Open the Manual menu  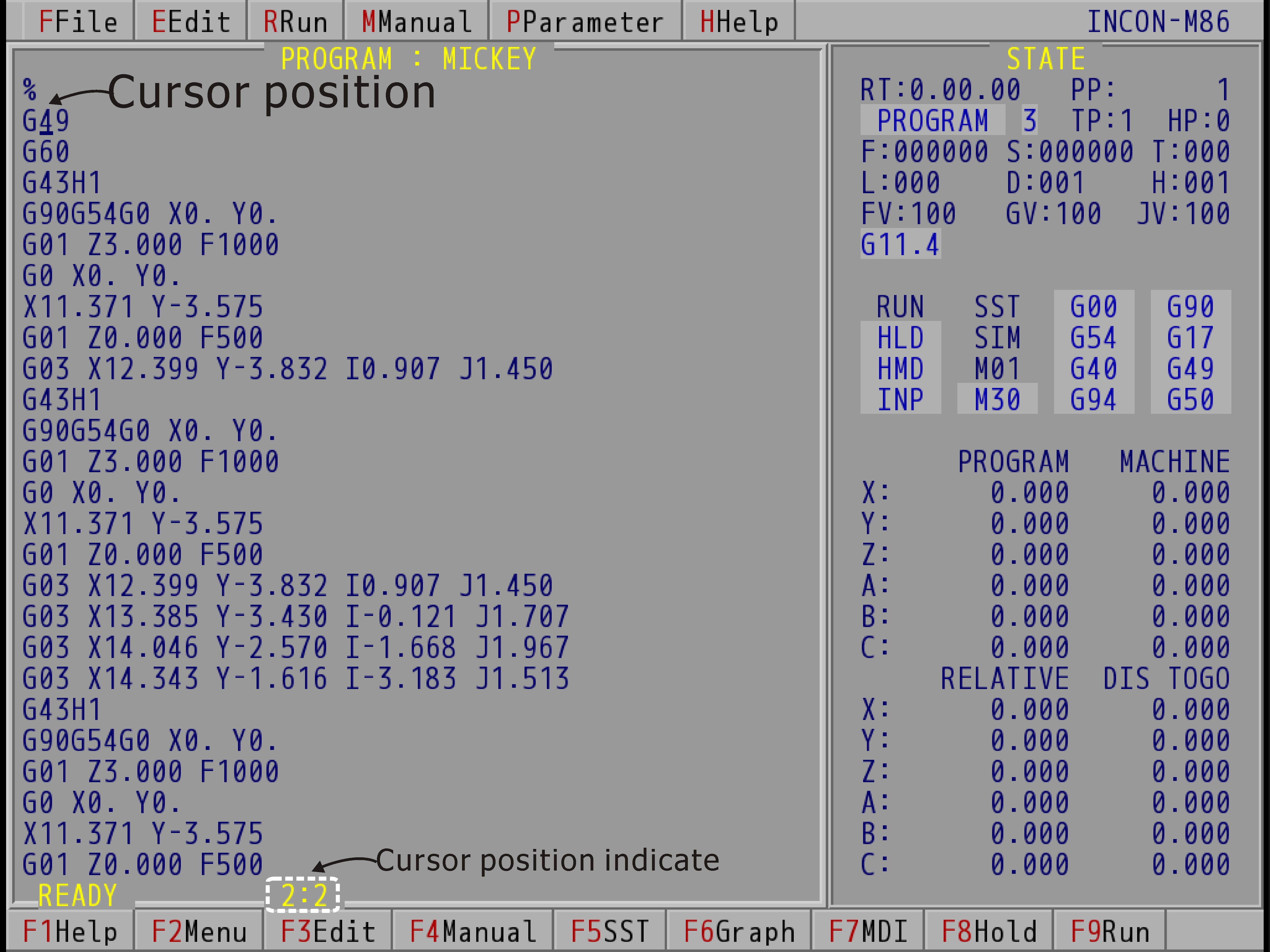(x=417, y=22)
